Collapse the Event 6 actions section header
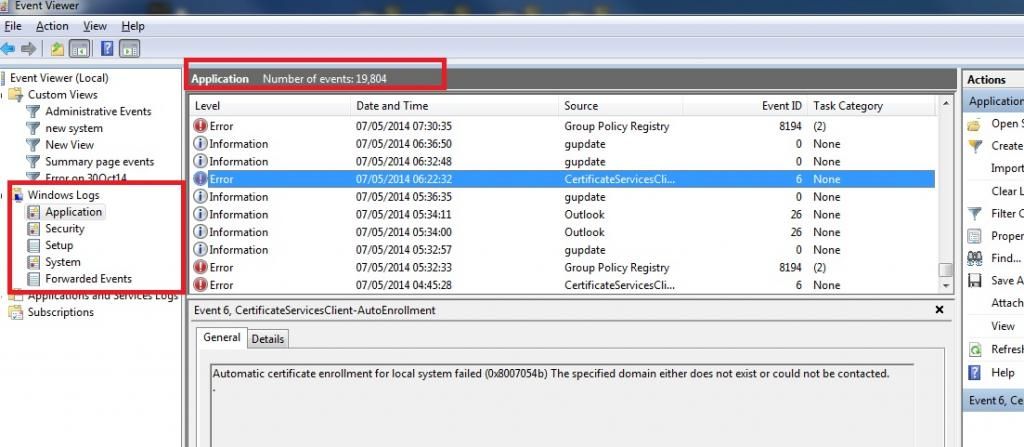 993,400
